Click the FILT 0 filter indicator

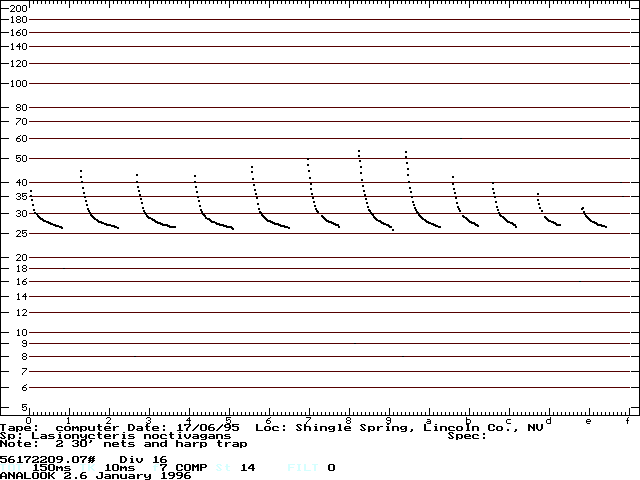point(311,468)
